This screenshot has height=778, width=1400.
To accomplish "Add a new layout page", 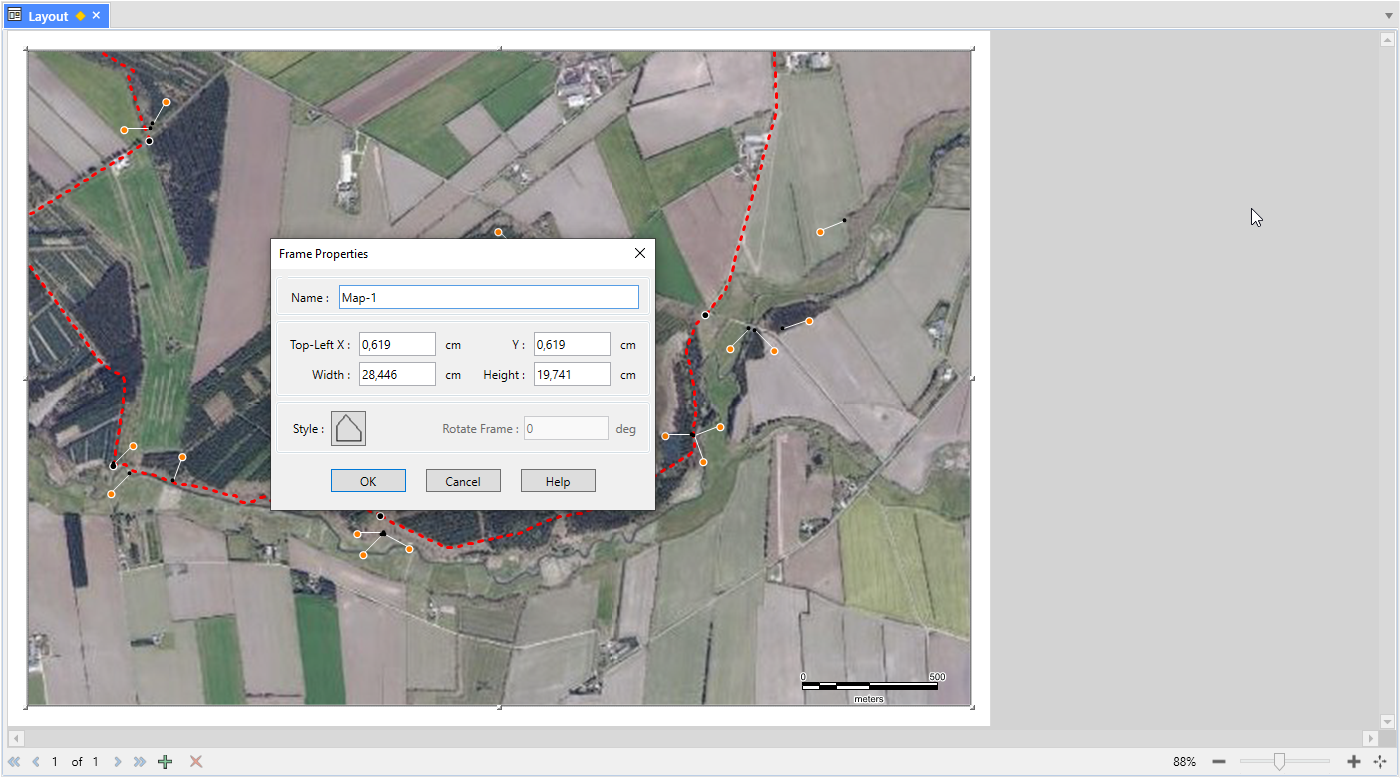I will [164, 761].
